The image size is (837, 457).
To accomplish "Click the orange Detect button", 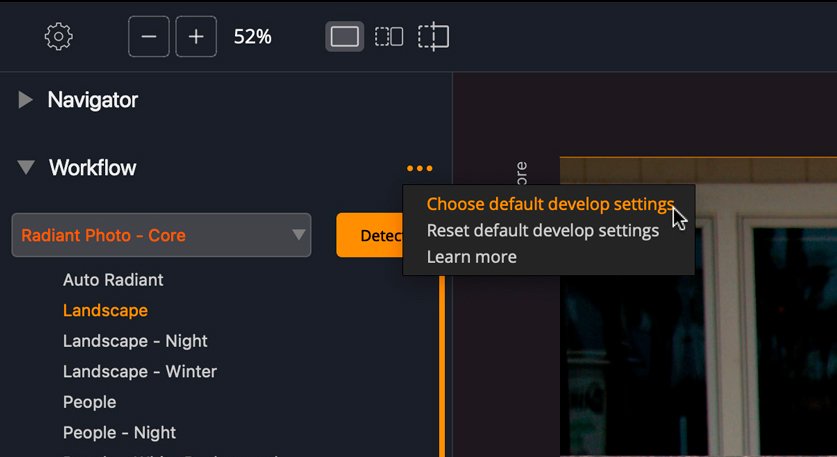I will click(369, 235).
